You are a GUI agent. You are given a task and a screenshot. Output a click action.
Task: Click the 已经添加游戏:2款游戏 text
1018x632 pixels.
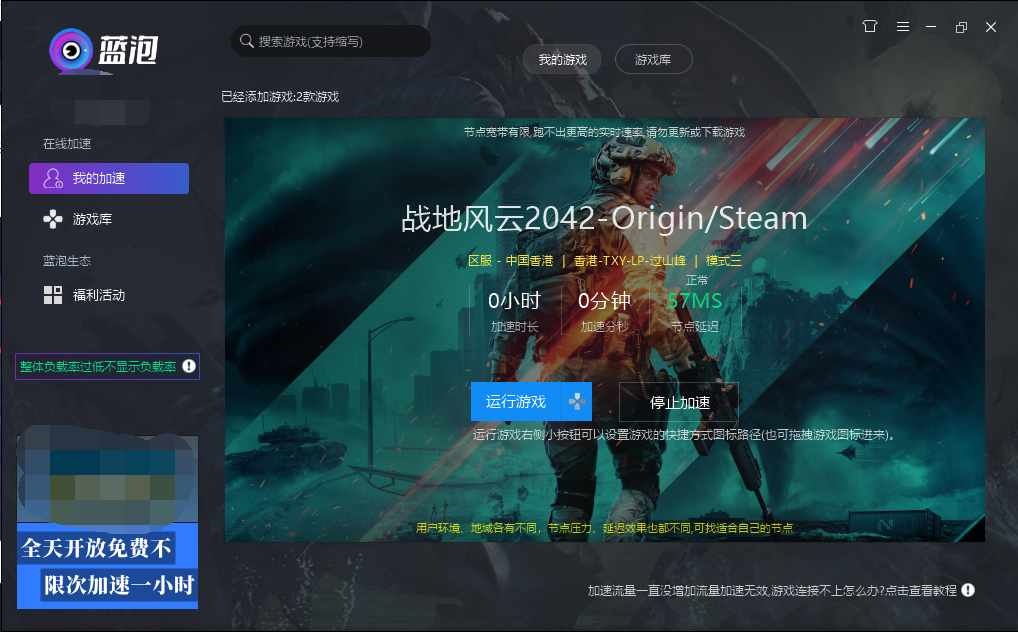[280, 97]
